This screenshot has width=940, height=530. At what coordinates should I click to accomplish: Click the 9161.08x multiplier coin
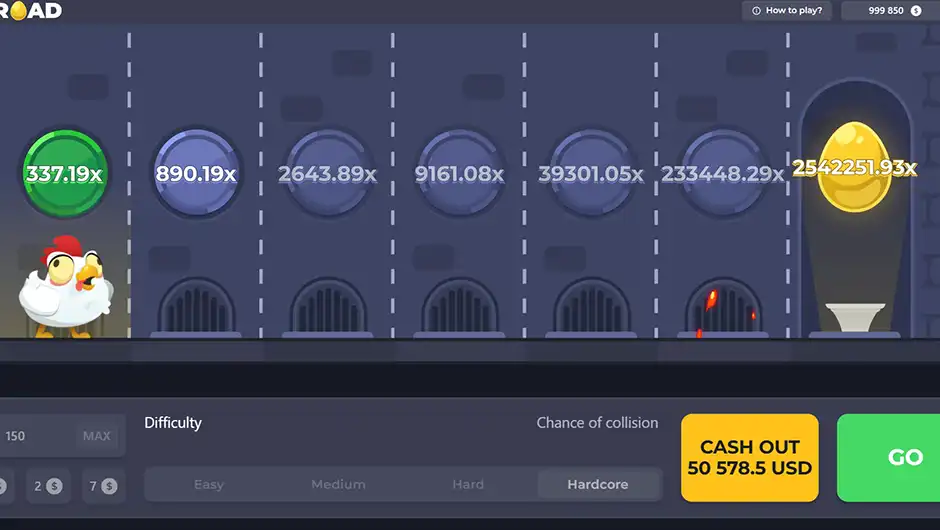tap(459, 173)
